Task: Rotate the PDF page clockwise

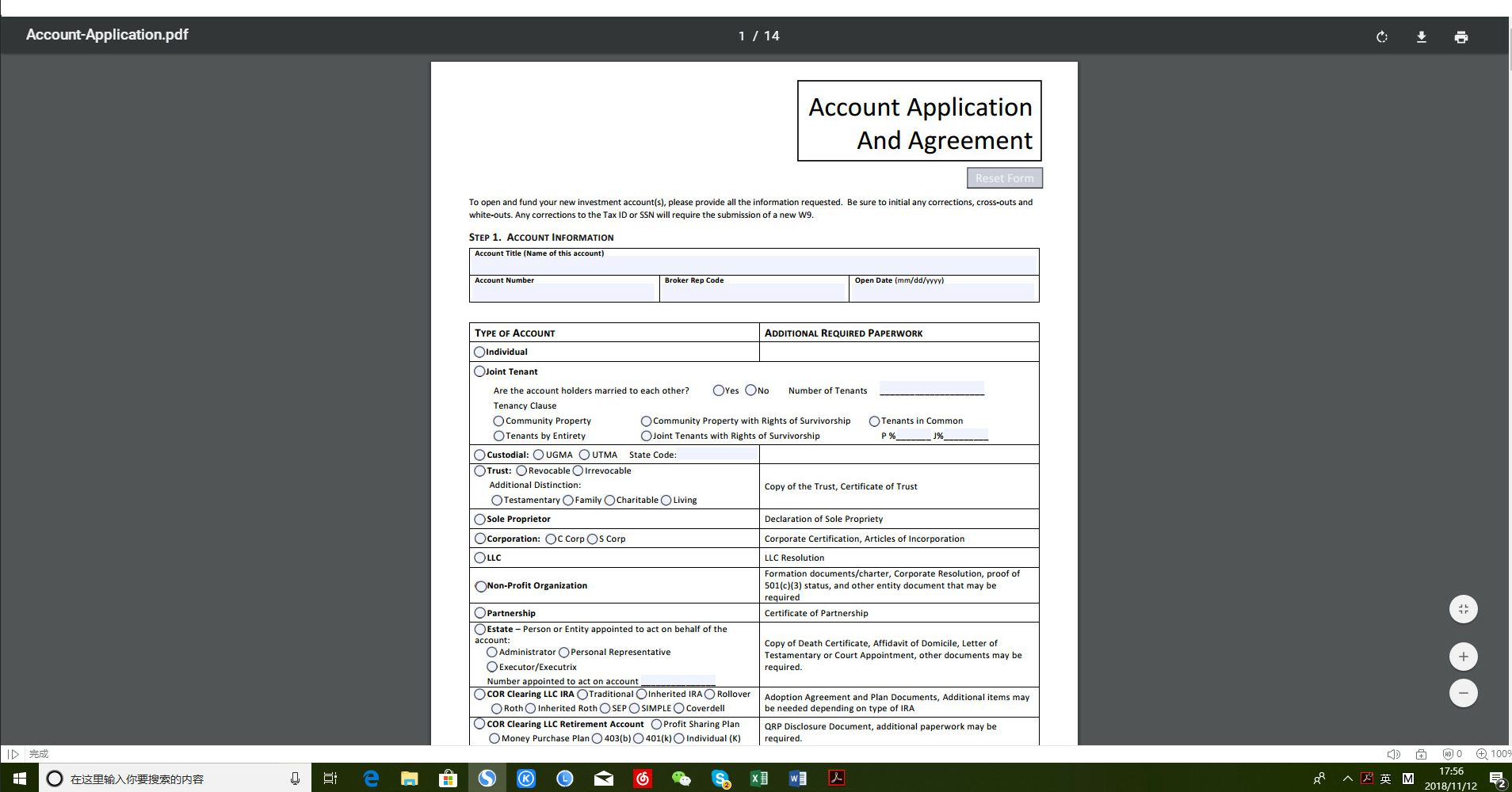Action: (x=1382, y=37)
